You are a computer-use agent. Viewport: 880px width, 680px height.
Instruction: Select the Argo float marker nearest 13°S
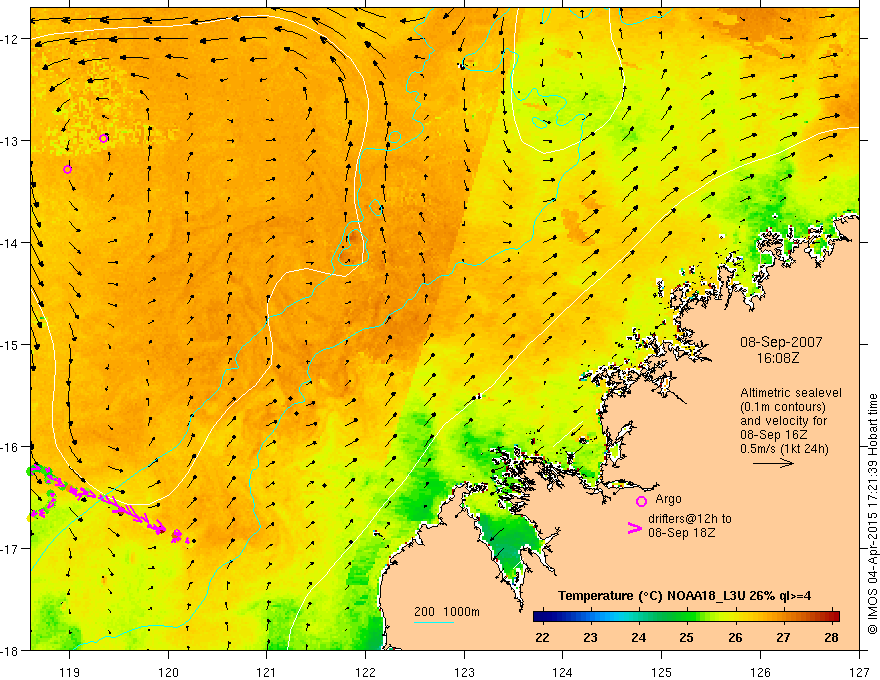coord(103,138)
